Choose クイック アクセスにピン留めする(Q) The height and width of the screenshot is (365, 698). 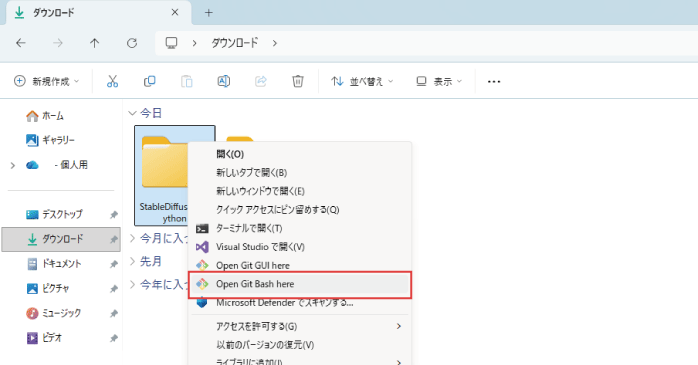click(299, 210)
